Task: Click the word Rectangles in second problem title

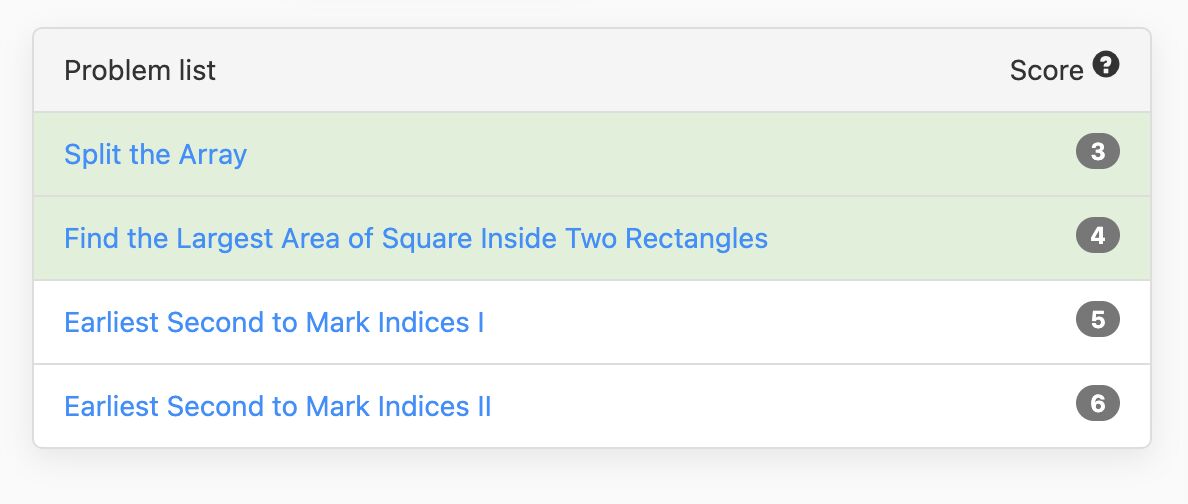Action: point(696,239)
